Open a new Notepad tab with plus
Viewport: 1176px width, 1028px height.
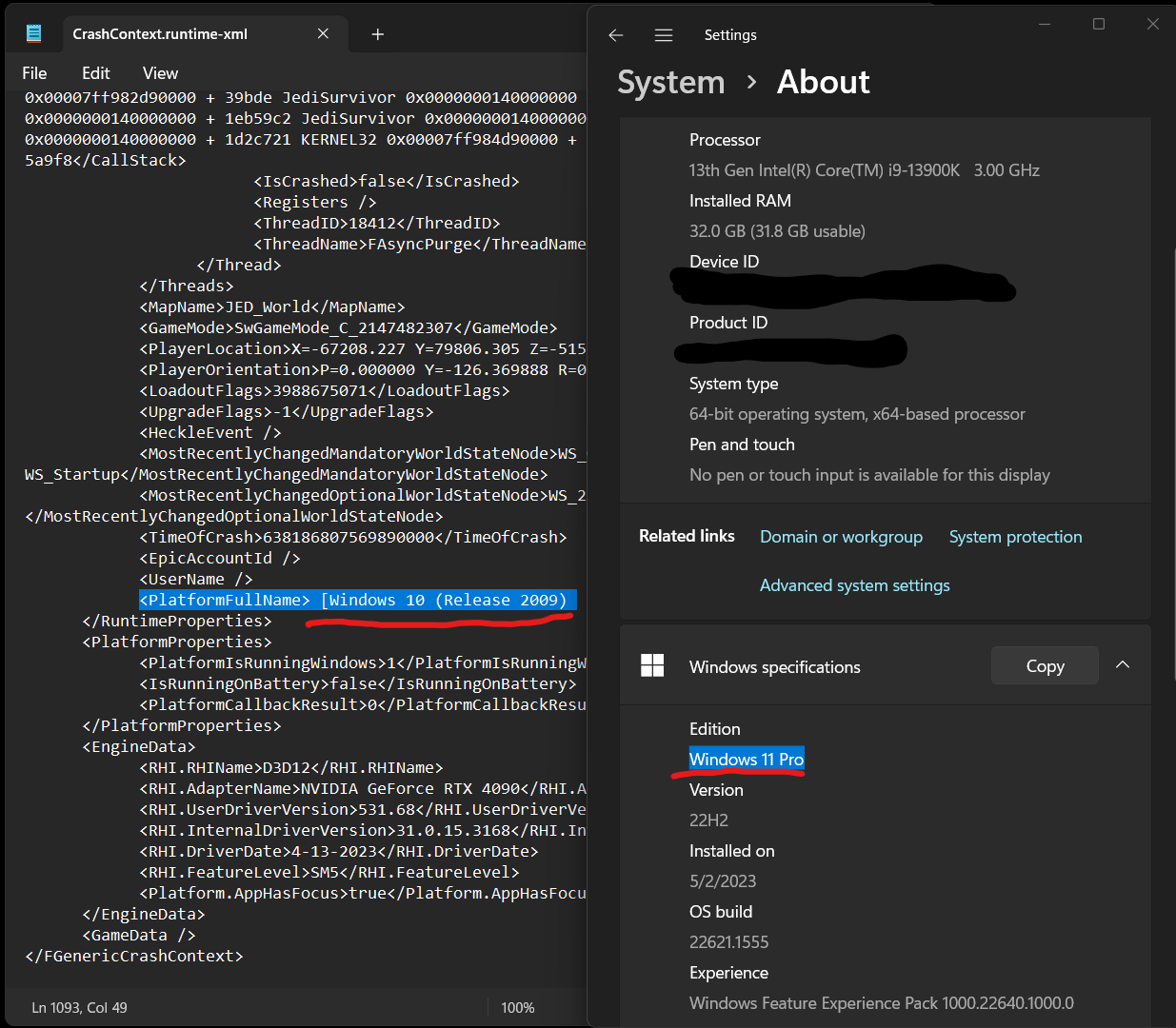coord(378,34)
